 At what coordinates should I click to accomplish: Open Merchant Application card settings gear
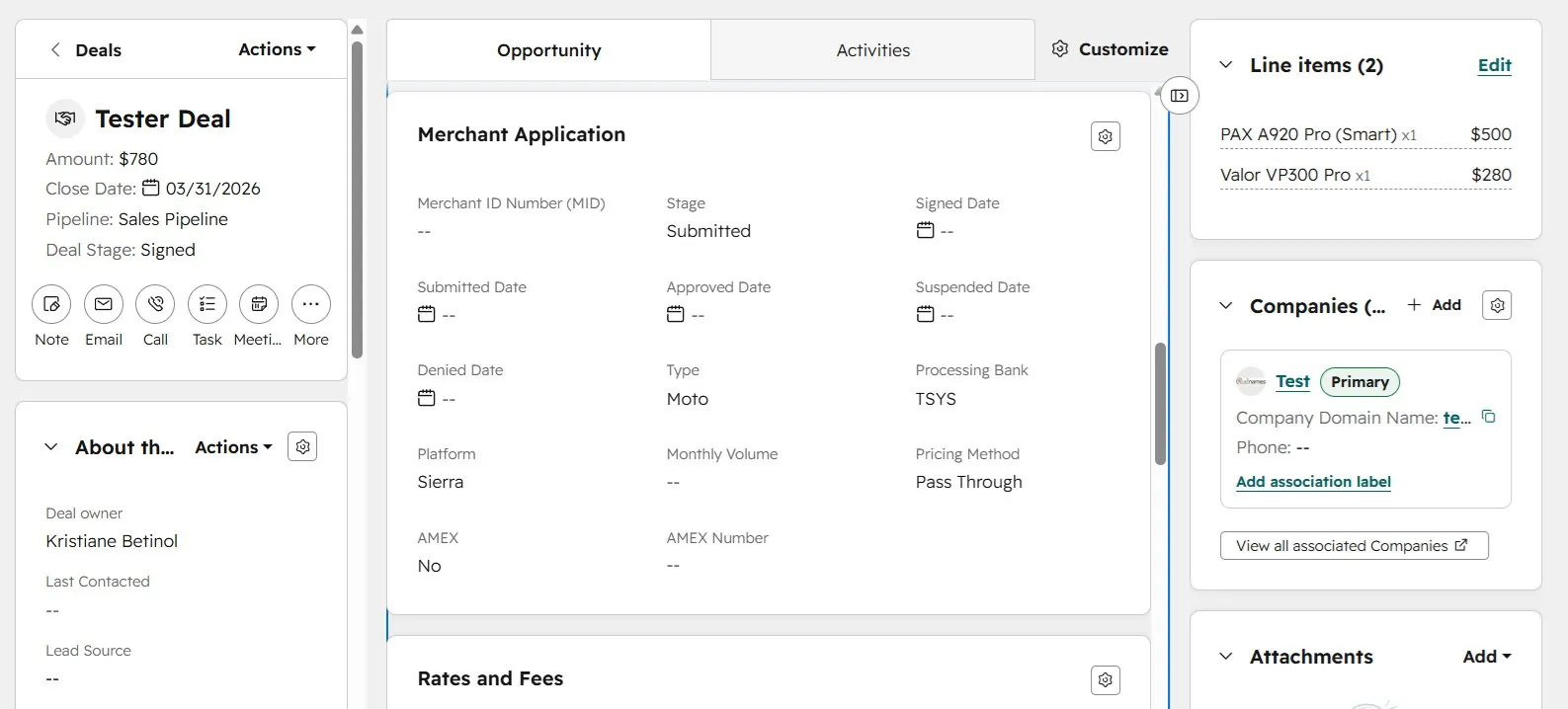point(1106,136)
